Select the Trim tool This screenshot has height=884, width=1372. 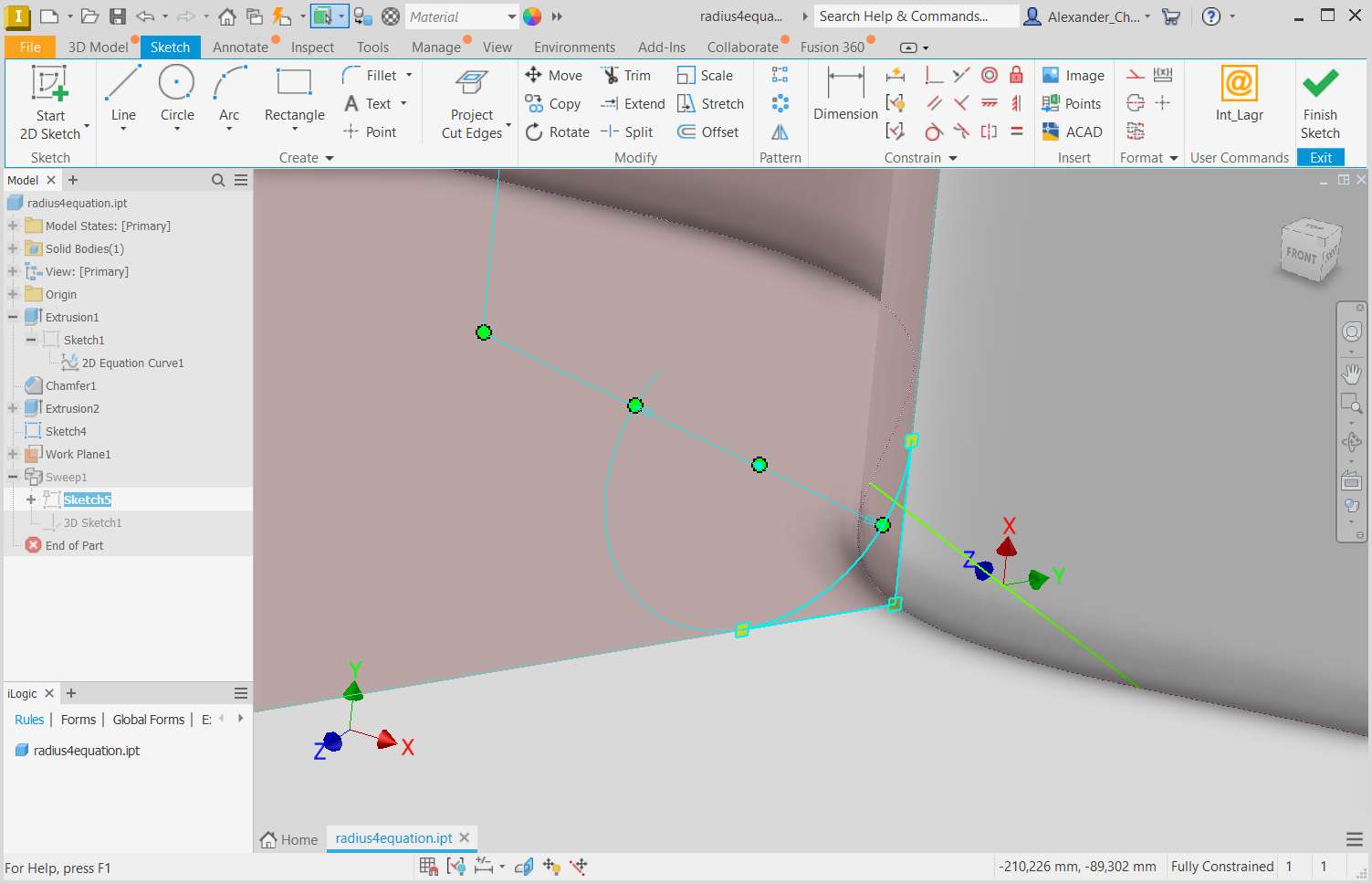pyautogui.click(x=627, y=75)
